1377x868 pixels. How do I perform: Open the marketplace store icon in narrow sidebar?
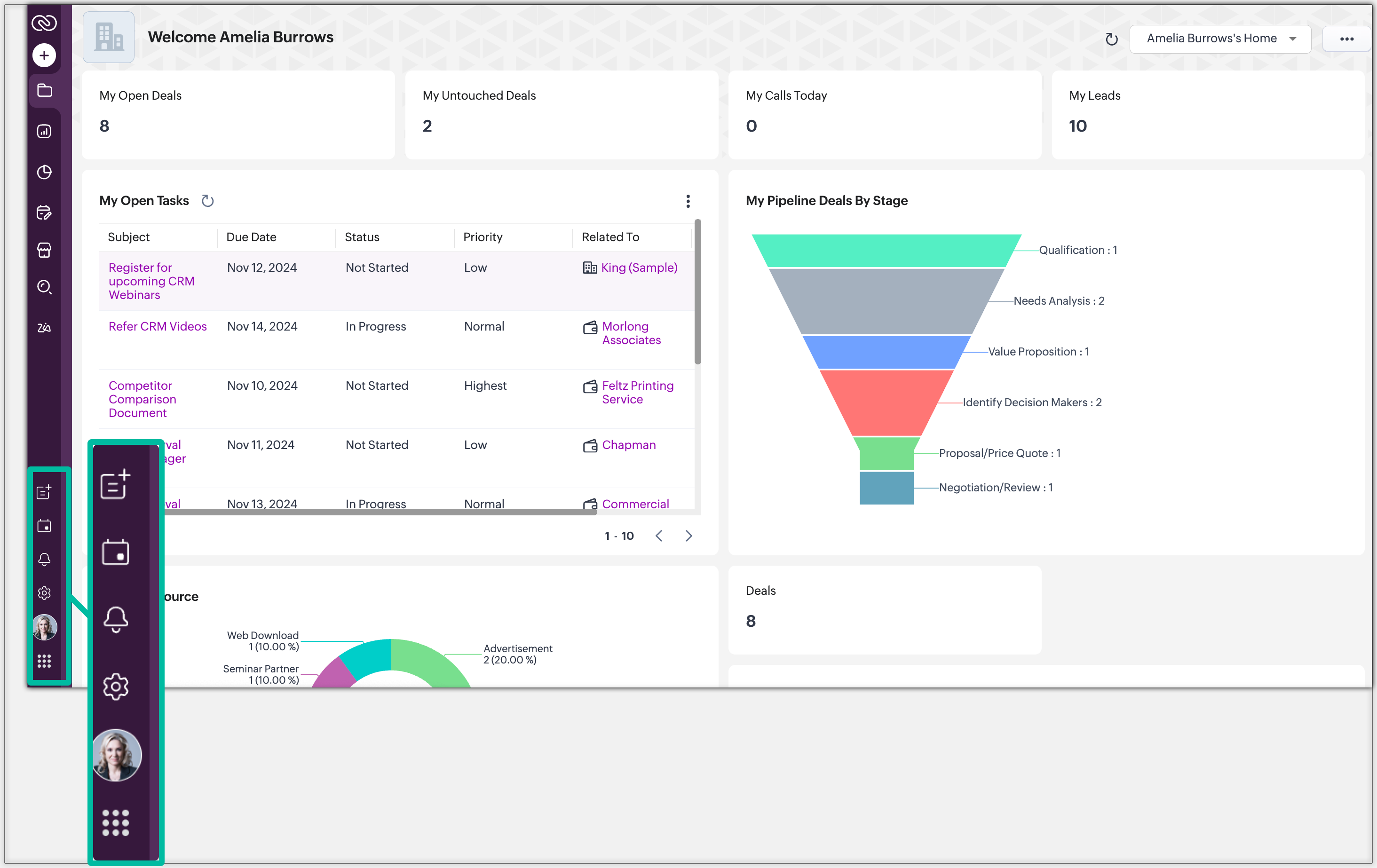coord(45,250)
